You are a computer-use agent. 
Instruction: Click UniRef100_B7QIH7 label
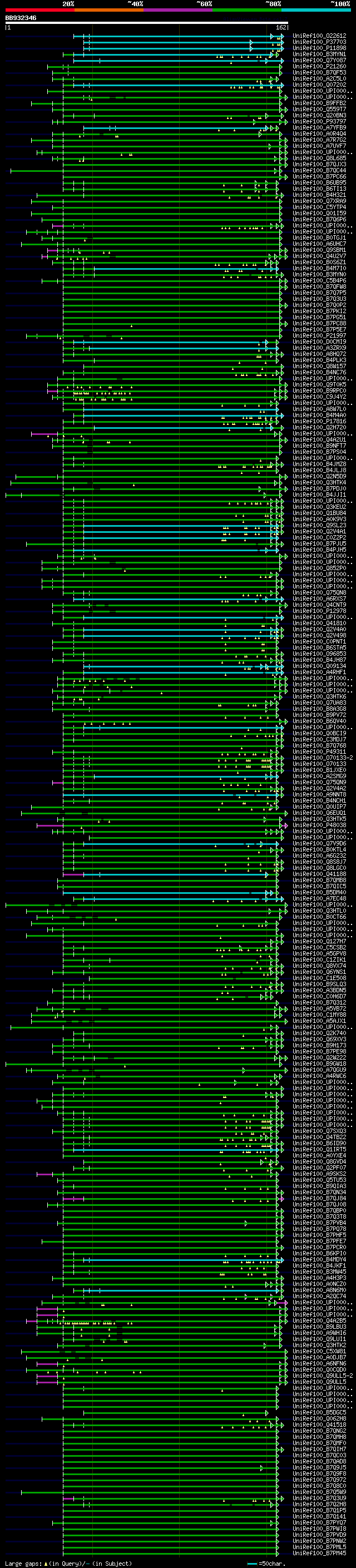(x=319, y=1449)
